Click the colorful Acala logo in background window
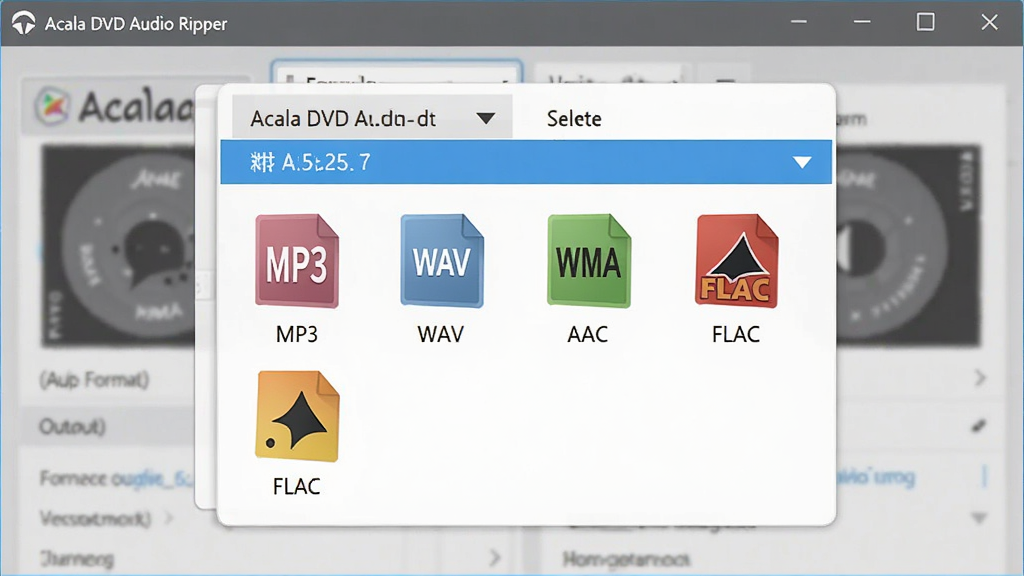Viewport: 1024px width, 576px height. pos(52,106)
